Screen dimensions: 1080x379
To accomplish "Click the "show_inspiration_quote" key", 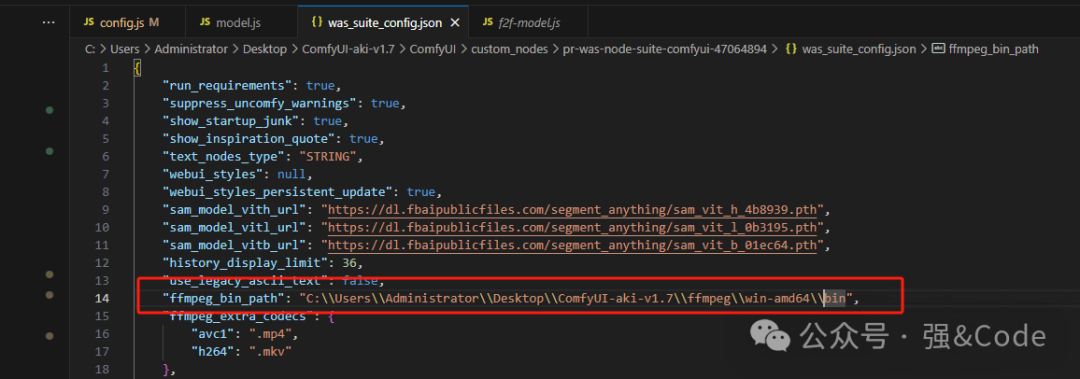I will (x=248, y=139).
